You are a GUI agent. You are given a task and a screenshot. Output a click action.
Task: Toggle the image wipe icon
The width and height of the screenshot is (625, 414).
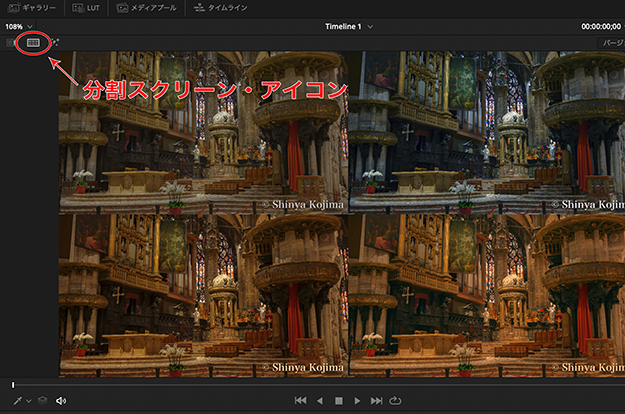pyautogui.click(x=12, y=43)
